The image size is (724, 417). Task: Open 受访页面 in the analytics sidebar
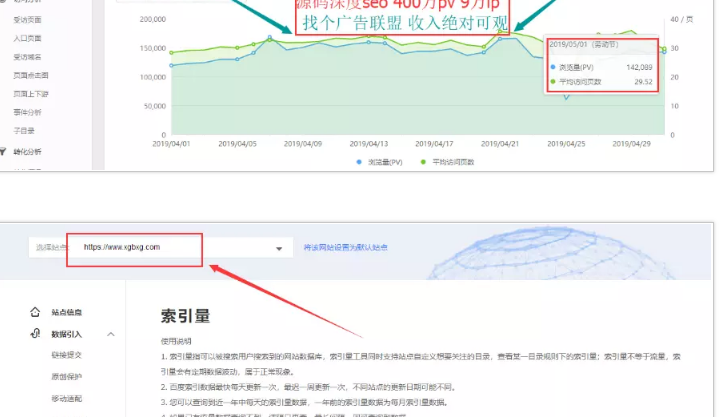pyautogui.click(x=28, y=20)
